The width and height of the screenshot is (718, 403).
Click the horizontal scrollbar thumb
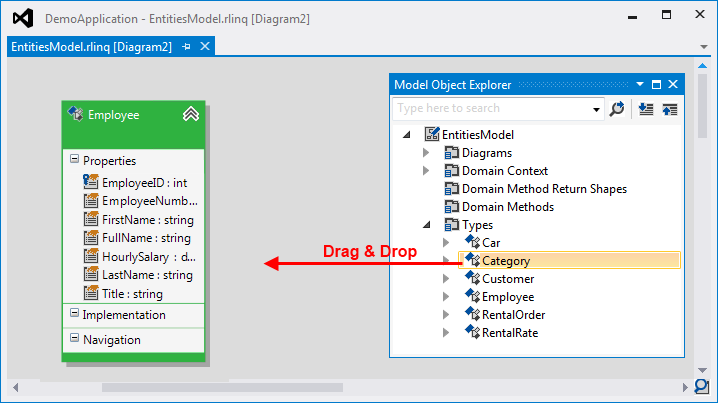click(222, 387)
